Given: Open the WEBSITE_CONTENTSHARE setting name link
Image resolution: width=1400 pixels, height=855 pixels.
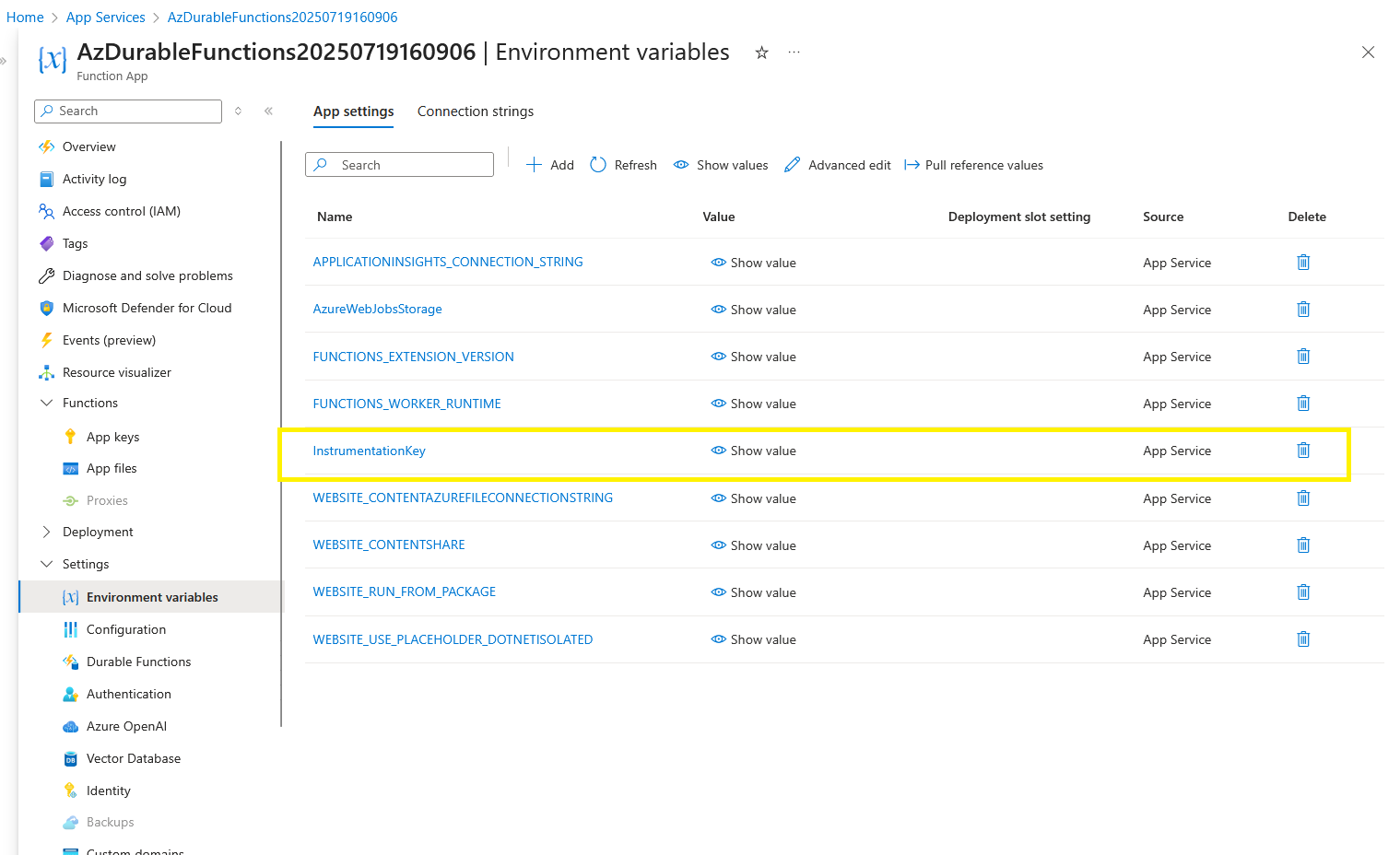Looking at the screenshot, I should tap(389, 545).
